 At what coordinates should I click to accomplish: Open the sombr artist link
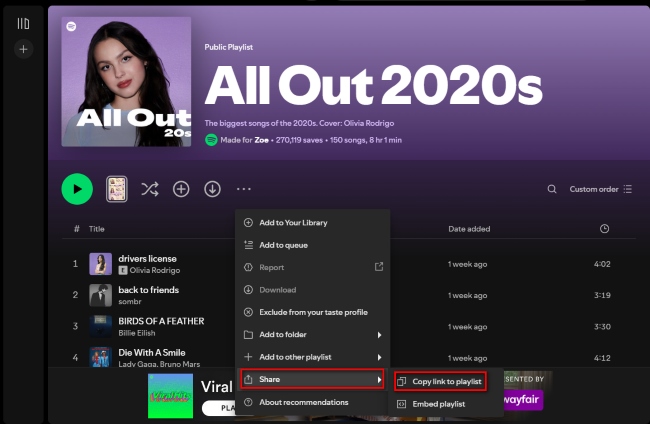(x=130, y=301)
